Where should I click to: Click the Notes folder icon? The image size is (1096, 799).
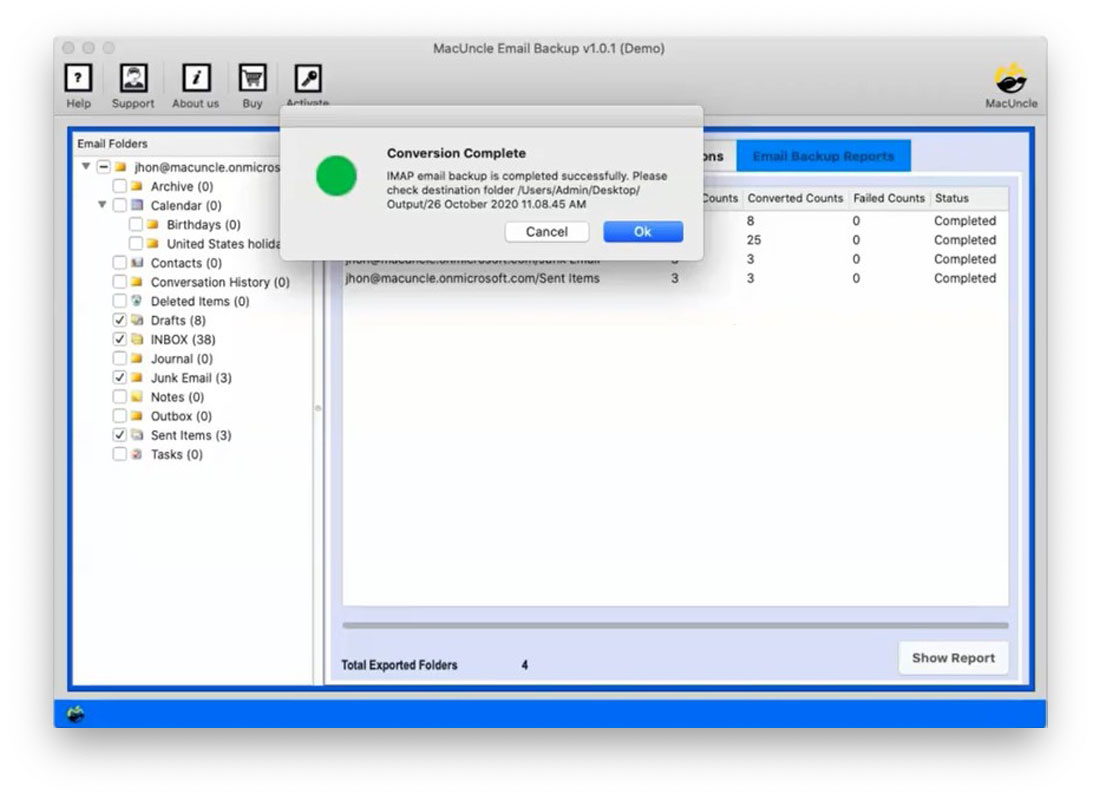(x=137, y=396)
